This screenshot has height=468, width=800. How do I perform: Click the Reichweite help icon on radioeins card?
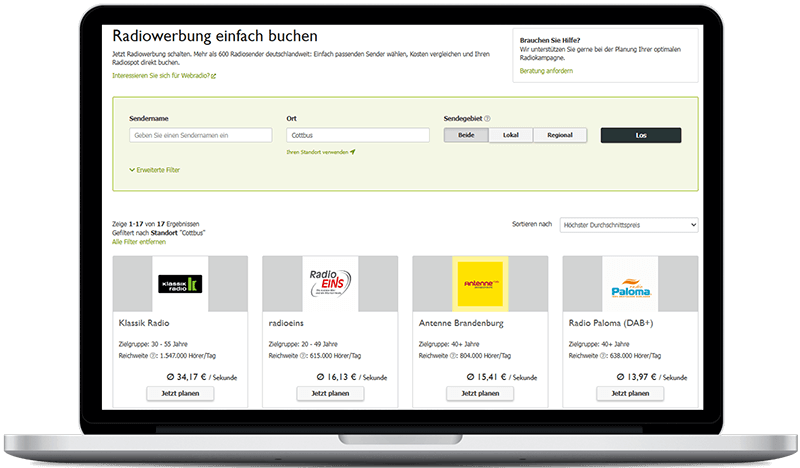tap(303, 356)
